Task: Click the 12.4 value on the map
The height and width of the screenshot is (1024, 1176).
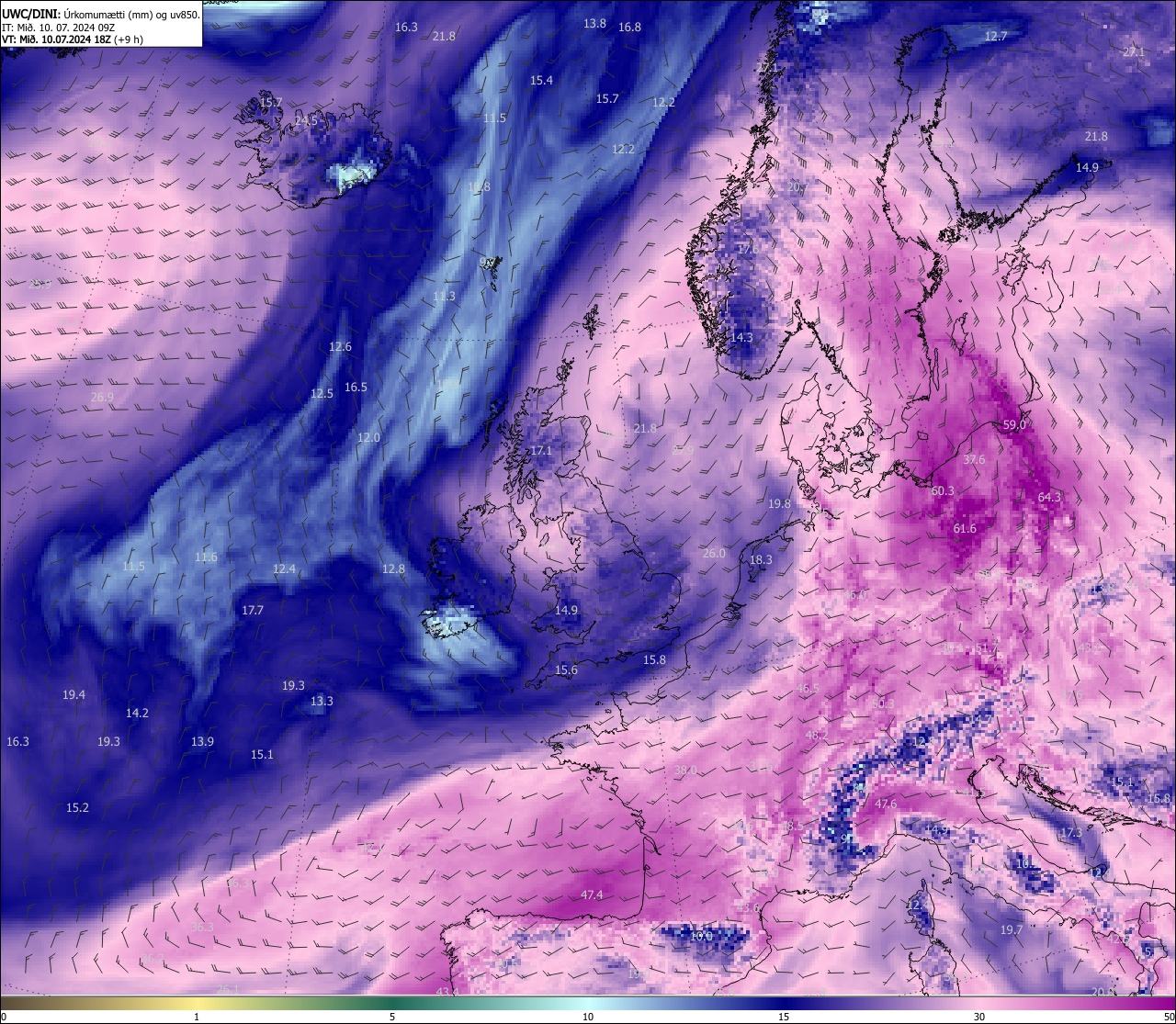Action: (284, 568)
